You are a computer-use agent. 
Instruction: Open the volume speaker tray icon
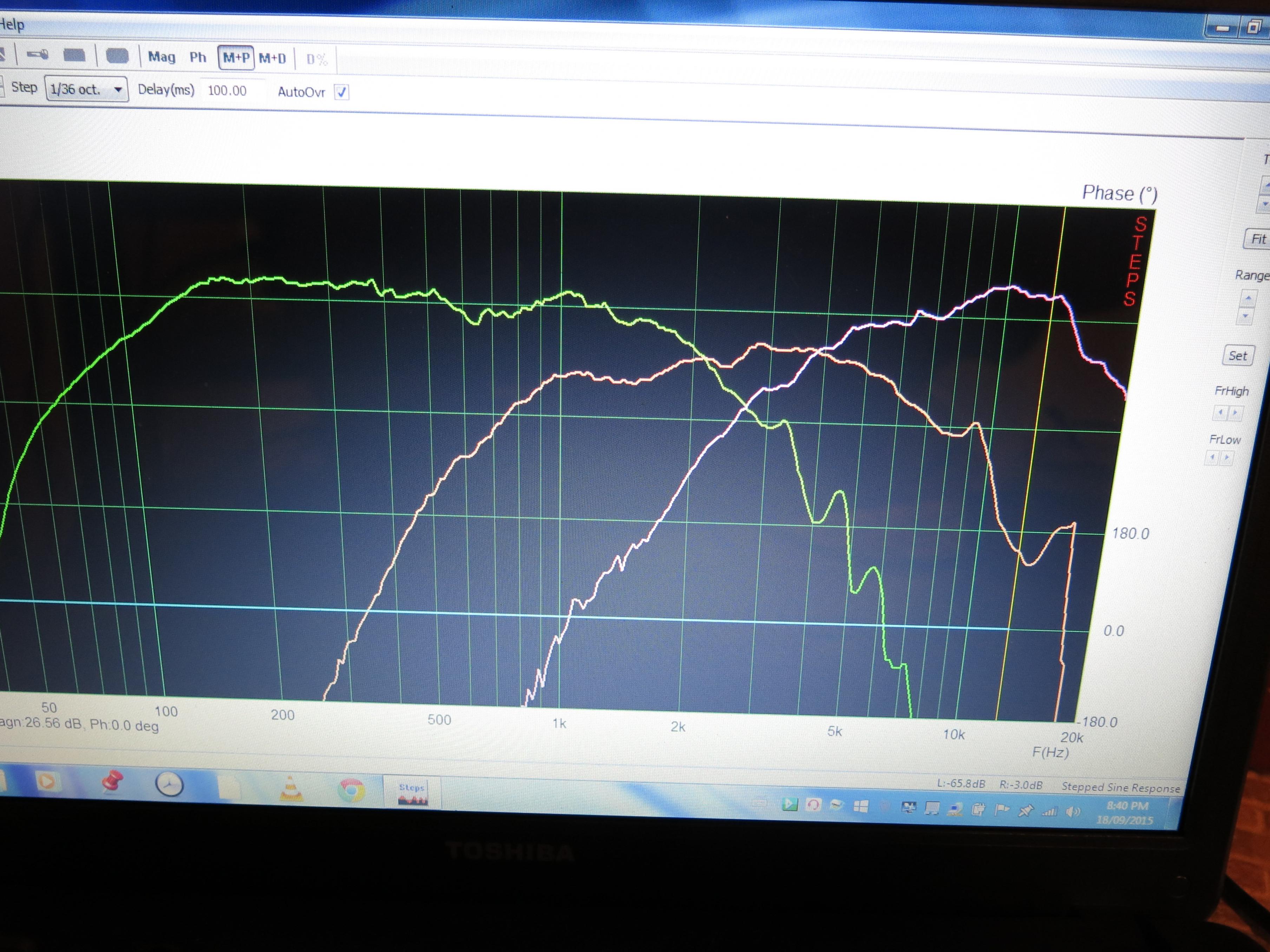point(1073,812)
